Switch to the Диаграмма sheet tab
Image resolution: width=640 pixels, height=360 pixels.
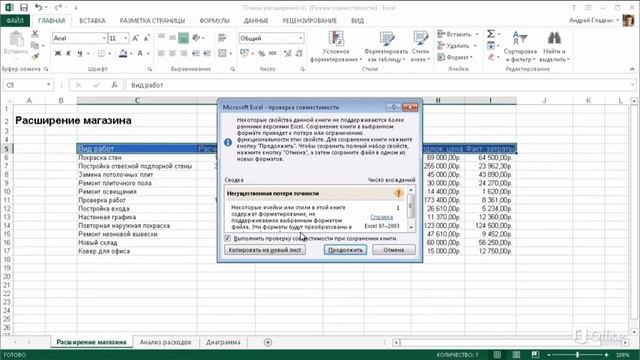tap(223, 342)
